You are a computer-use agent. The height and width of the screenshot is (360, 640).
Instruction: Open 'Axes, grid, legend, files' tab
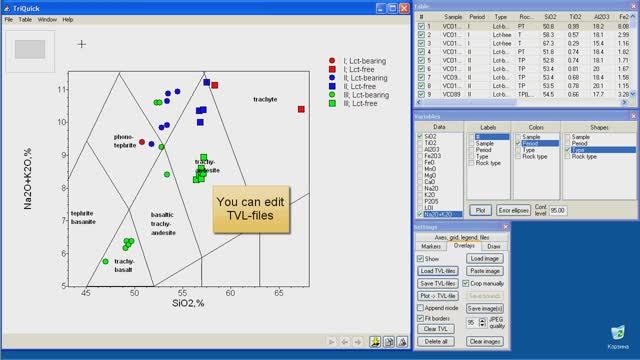point(462,237)
